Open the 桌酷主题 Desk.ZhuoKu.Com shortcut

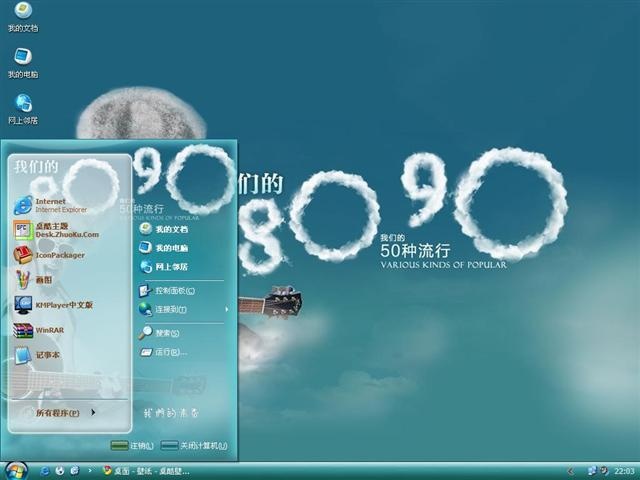point(56,230)
